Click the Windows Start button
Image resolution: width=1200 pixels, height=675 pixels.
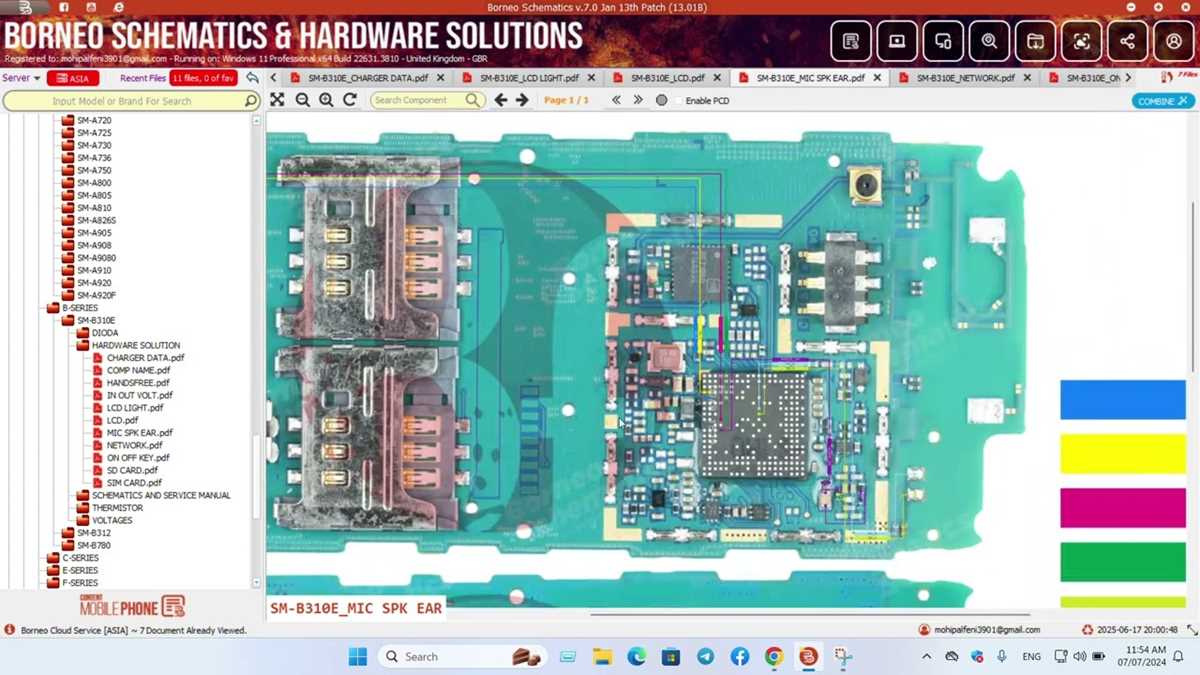(357, 657)
